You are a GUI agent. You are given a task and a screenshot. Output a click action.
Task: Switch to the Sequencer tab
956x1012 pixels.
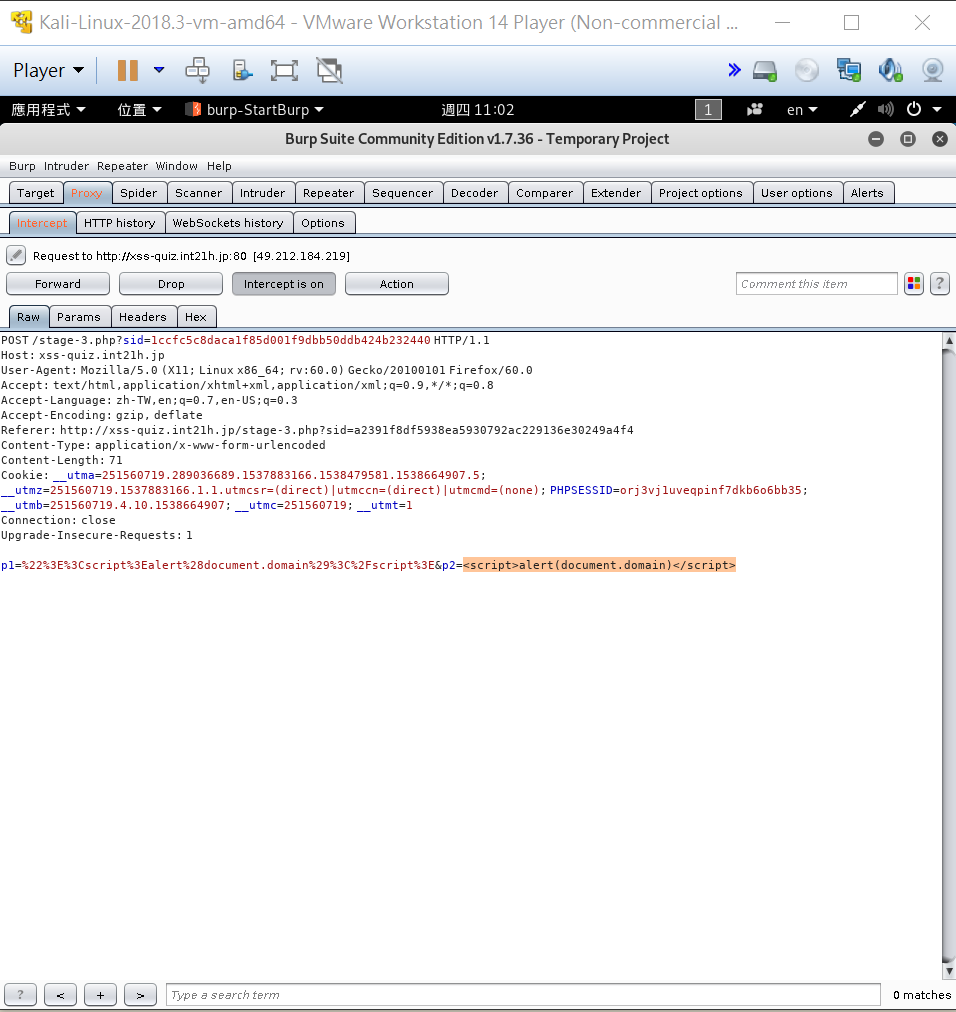click(x=402, y=193)
